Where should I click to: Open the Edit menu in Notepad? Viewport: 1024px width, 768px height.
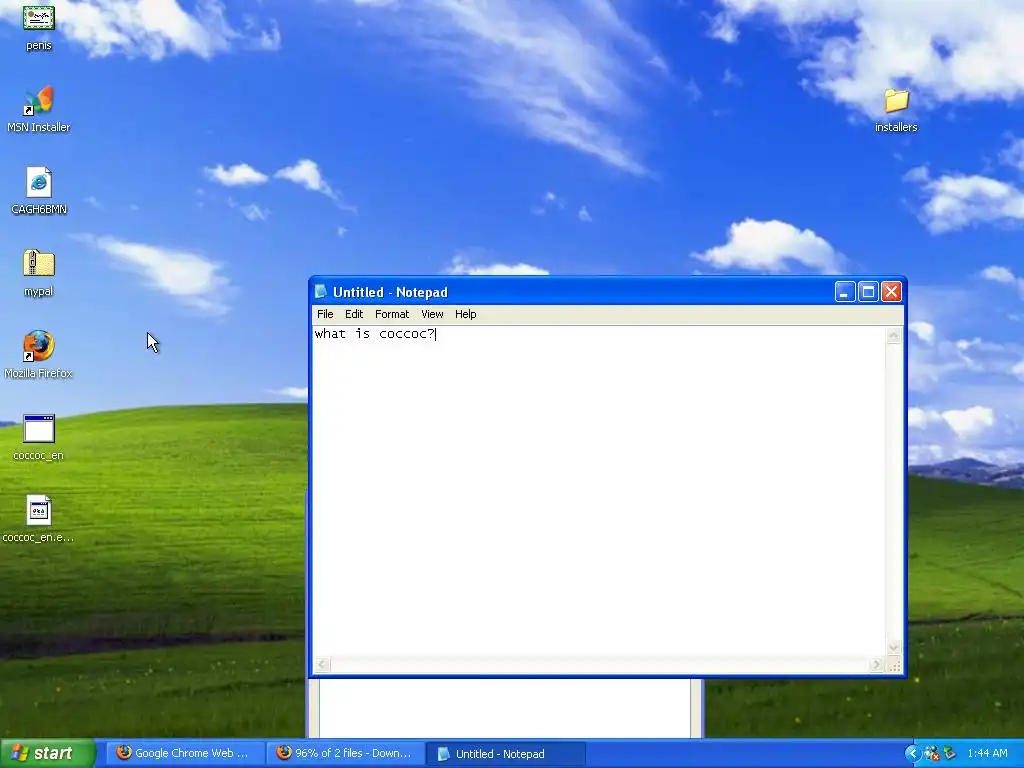point(354,314)
